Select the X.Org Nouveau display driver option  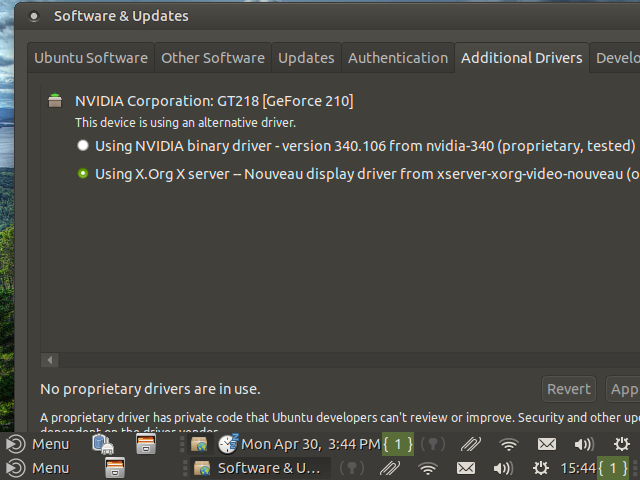83,174
